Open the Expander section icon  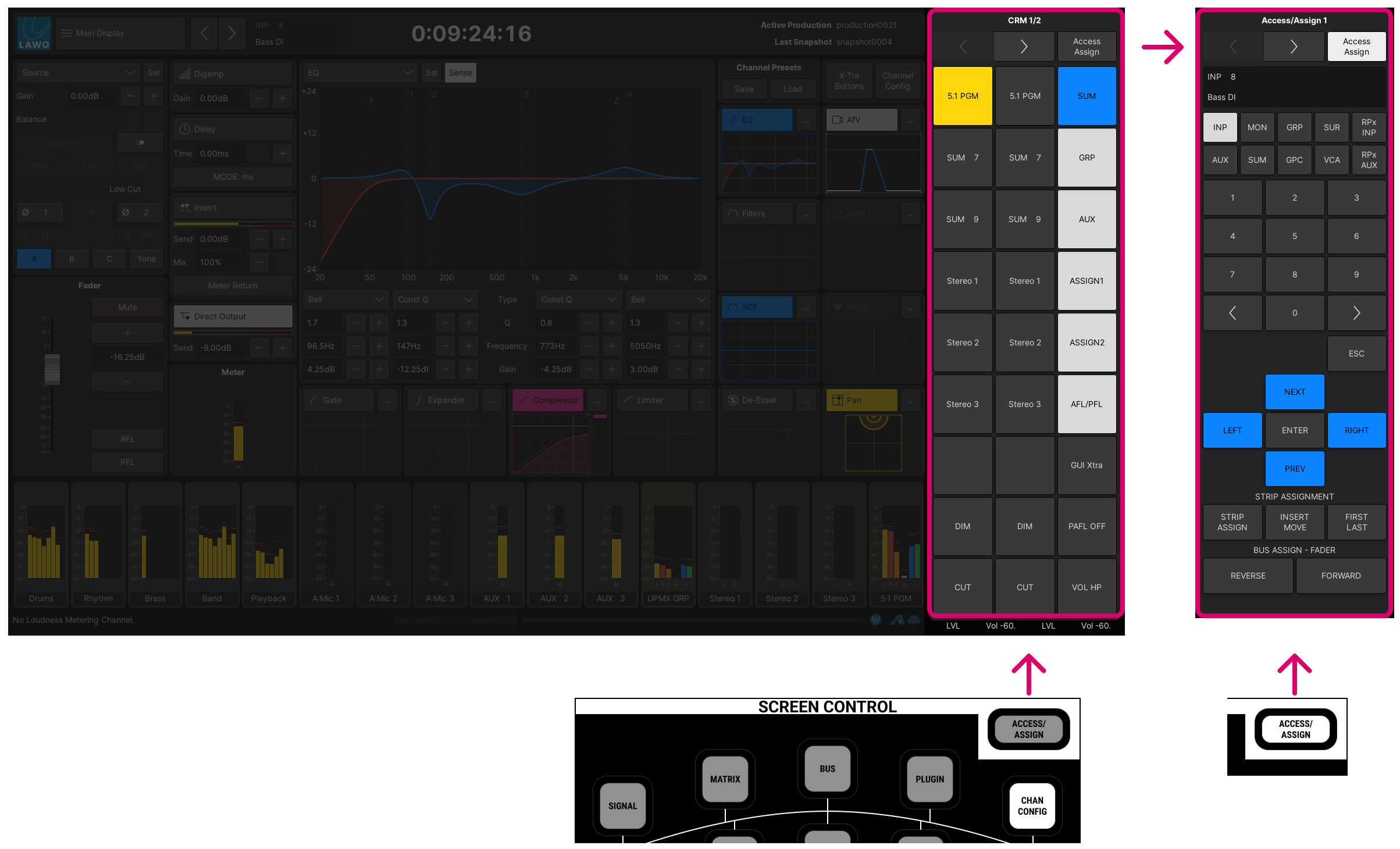tap(442, 400)
